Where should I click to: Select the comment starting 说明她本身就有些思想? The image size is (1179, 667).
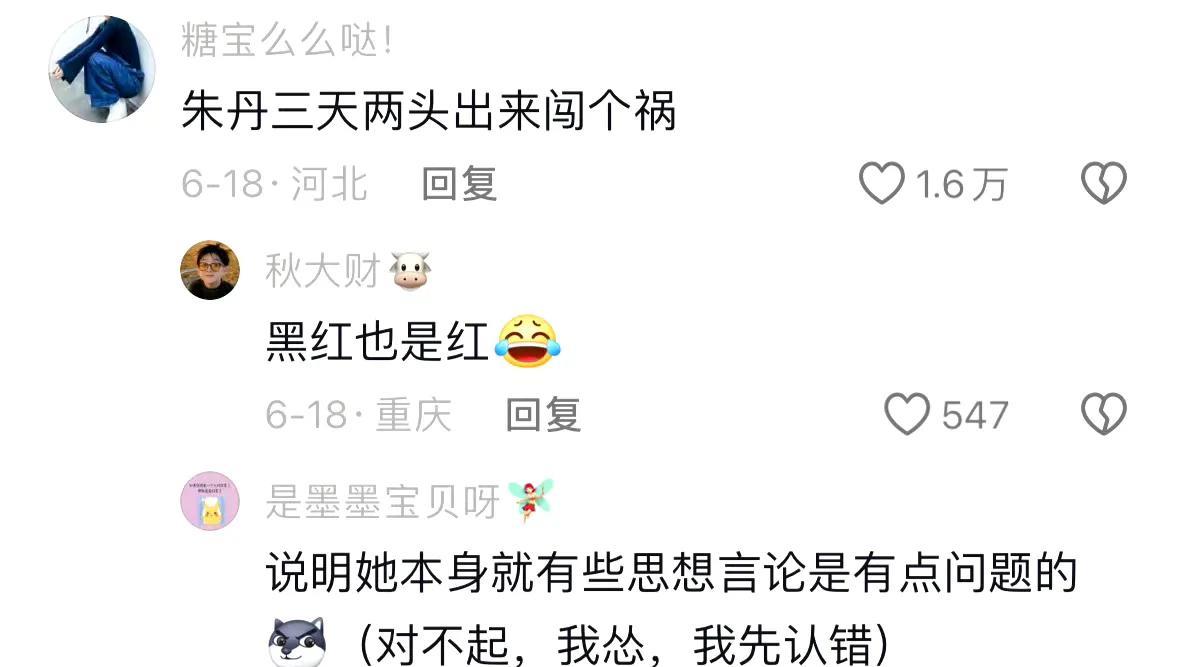[x=671, y=608]
